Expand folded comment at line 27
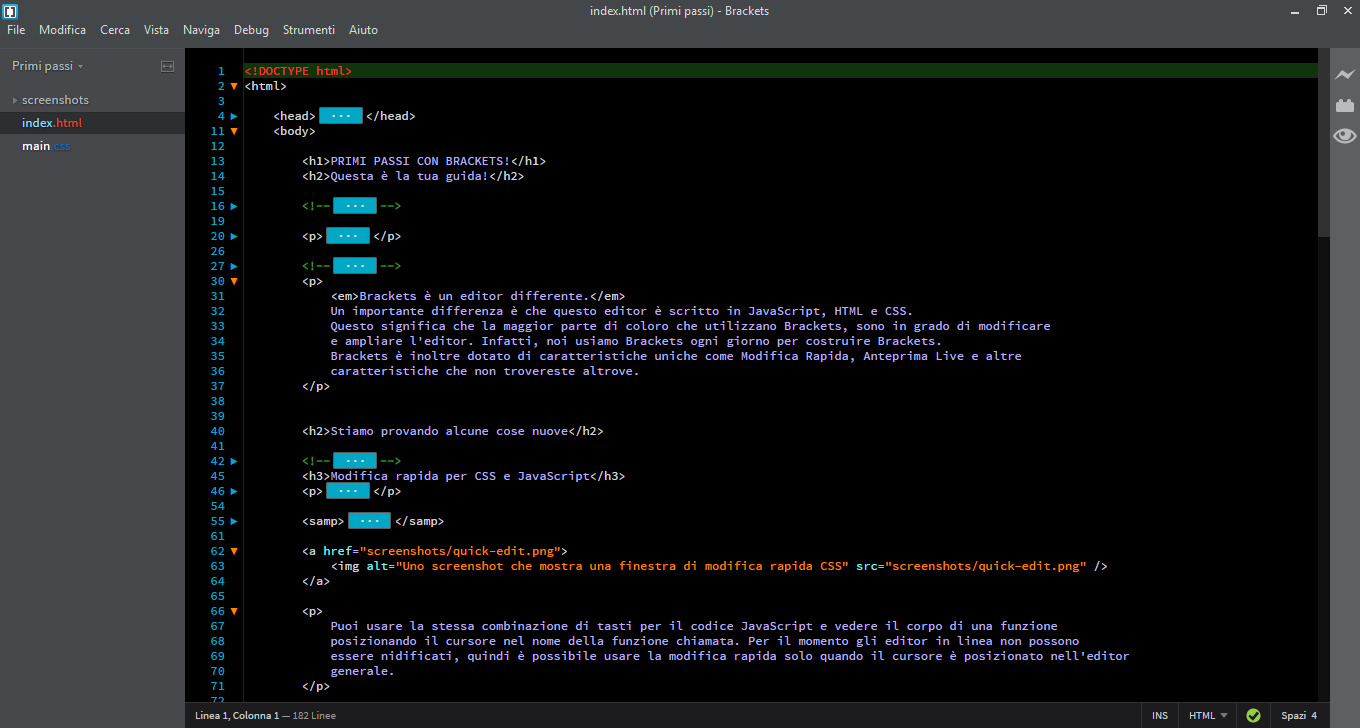 [x=234, y=266]
